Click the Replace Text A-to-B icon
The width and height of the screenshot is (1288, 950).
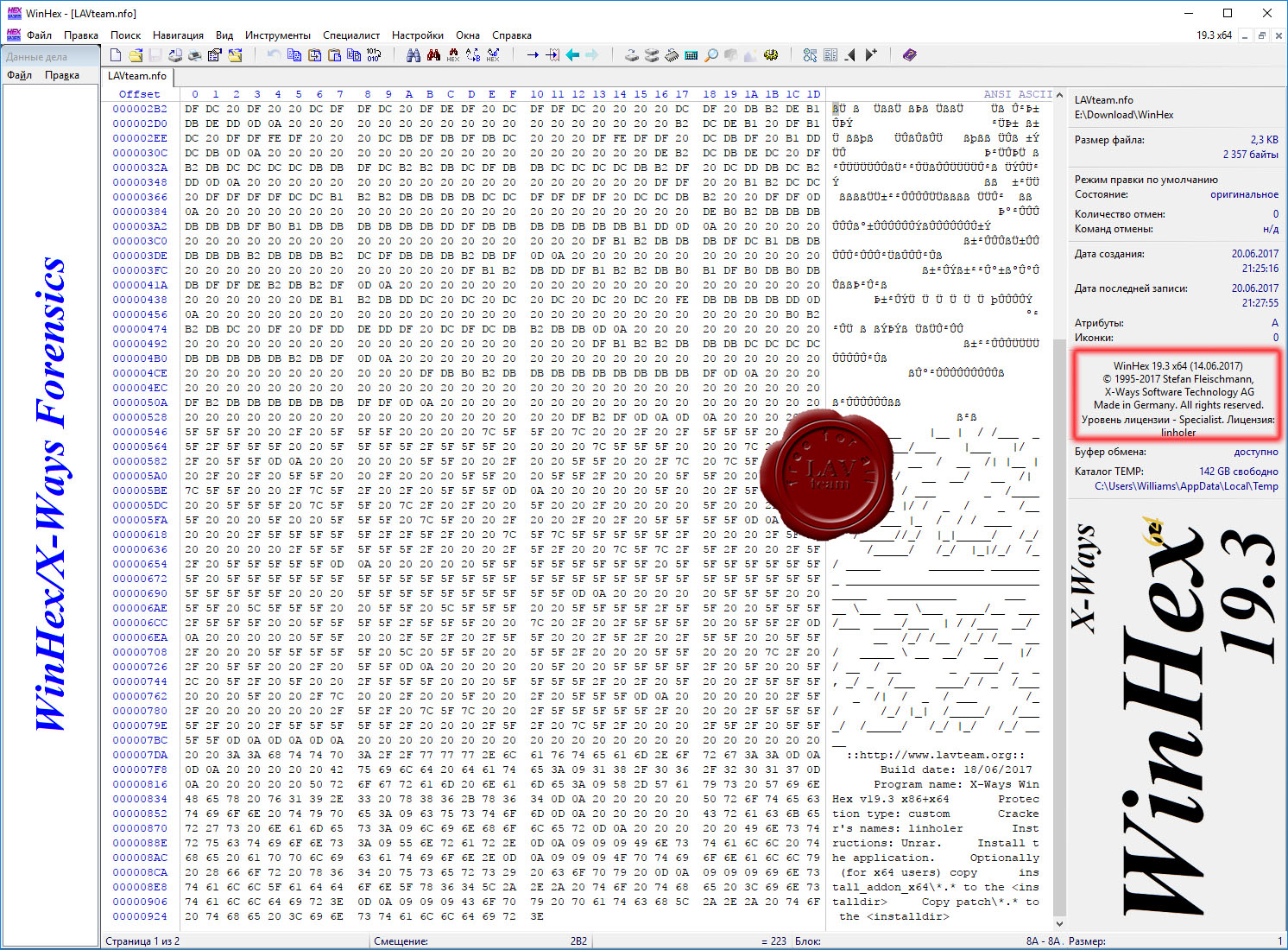pos(473,55)
